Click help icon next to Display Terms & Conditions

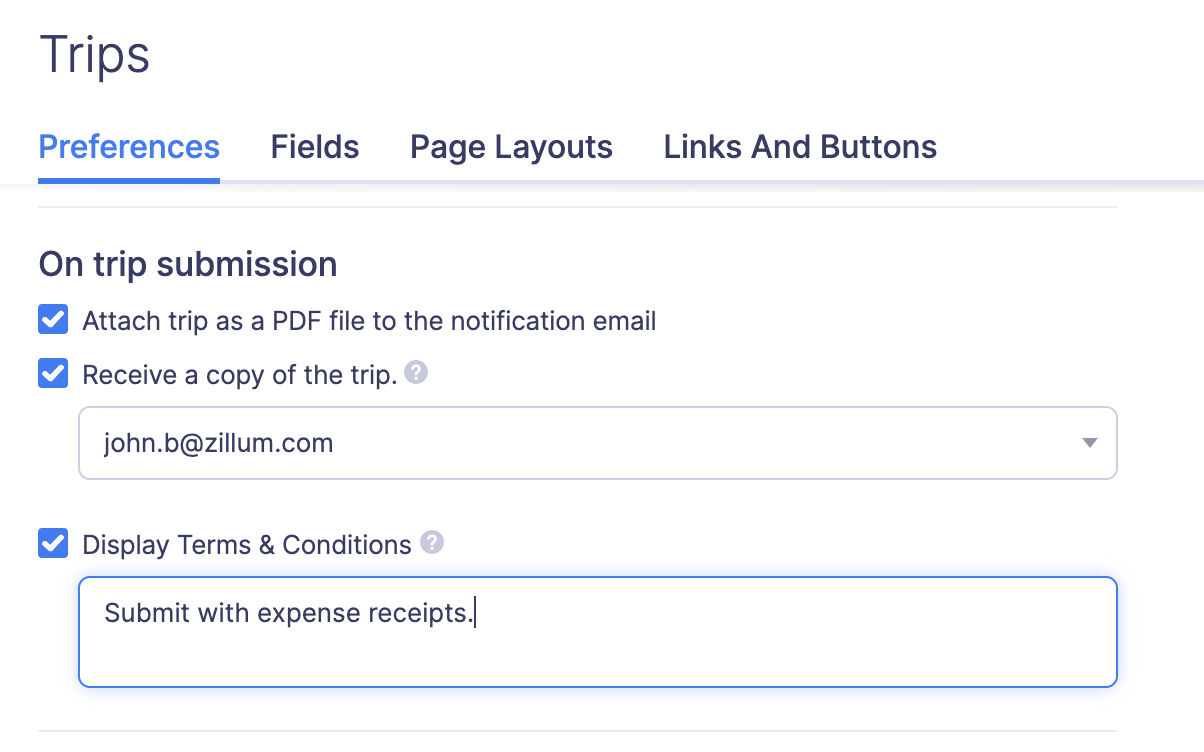(432, 543)
